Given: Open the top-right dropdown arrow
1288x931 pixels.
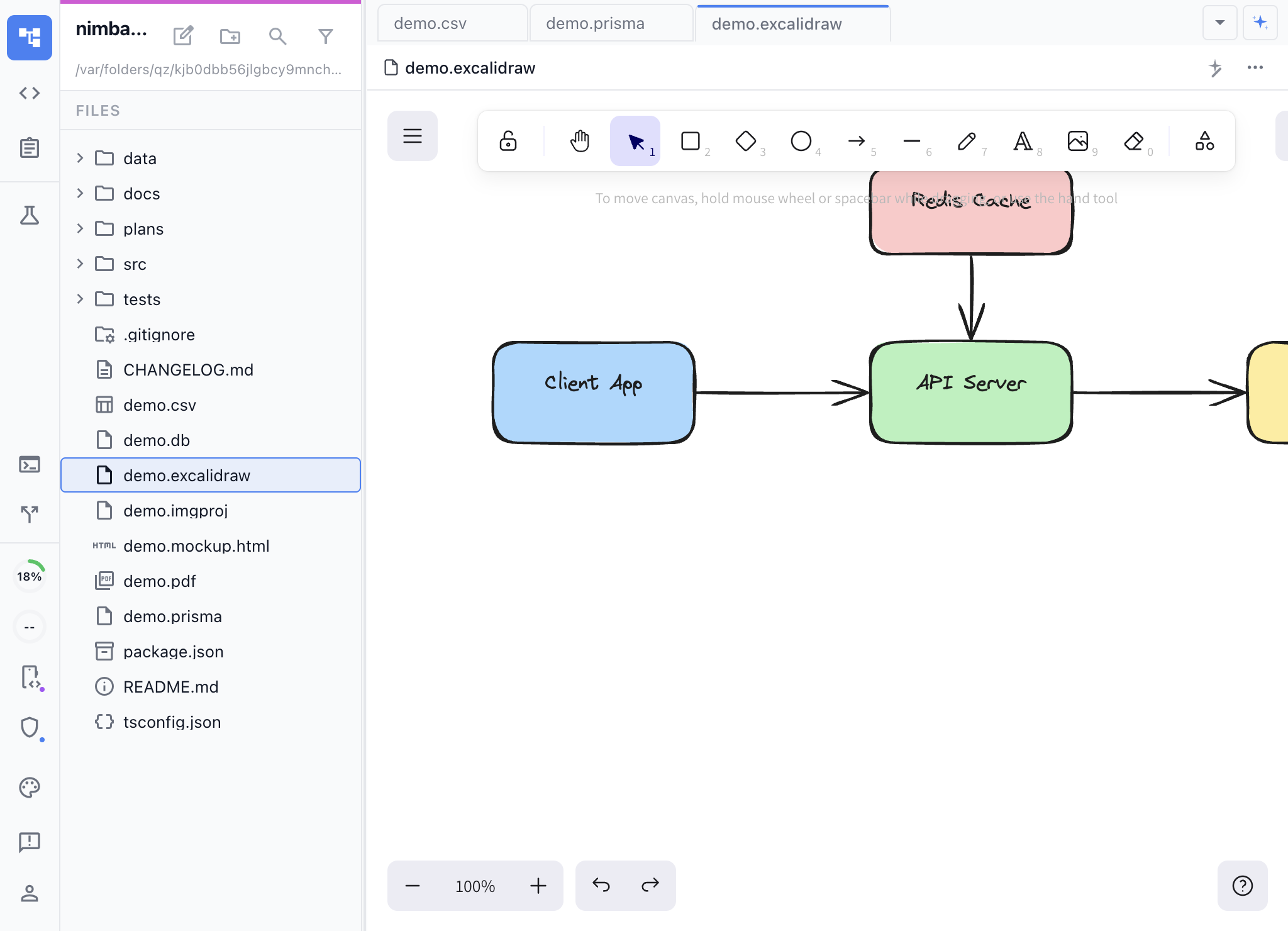Looking at the screenshot, I should tap(1219, 23).
